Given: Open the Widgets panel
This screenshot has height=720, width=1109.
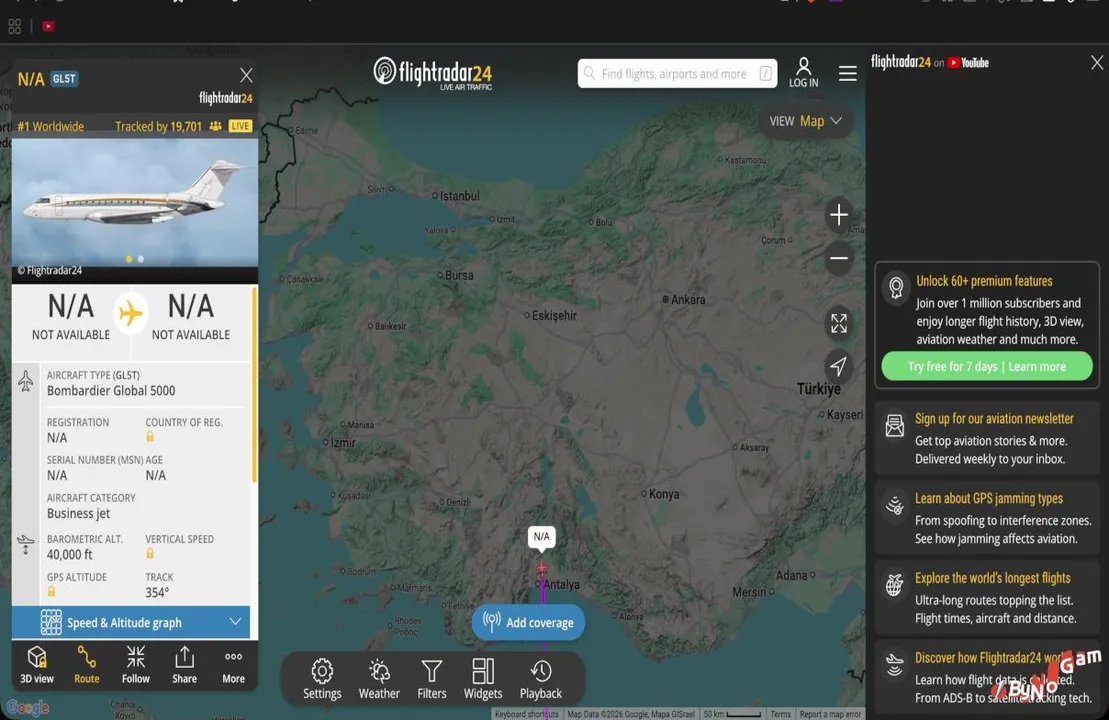Looking at the screenshot, I should (483, 679).
